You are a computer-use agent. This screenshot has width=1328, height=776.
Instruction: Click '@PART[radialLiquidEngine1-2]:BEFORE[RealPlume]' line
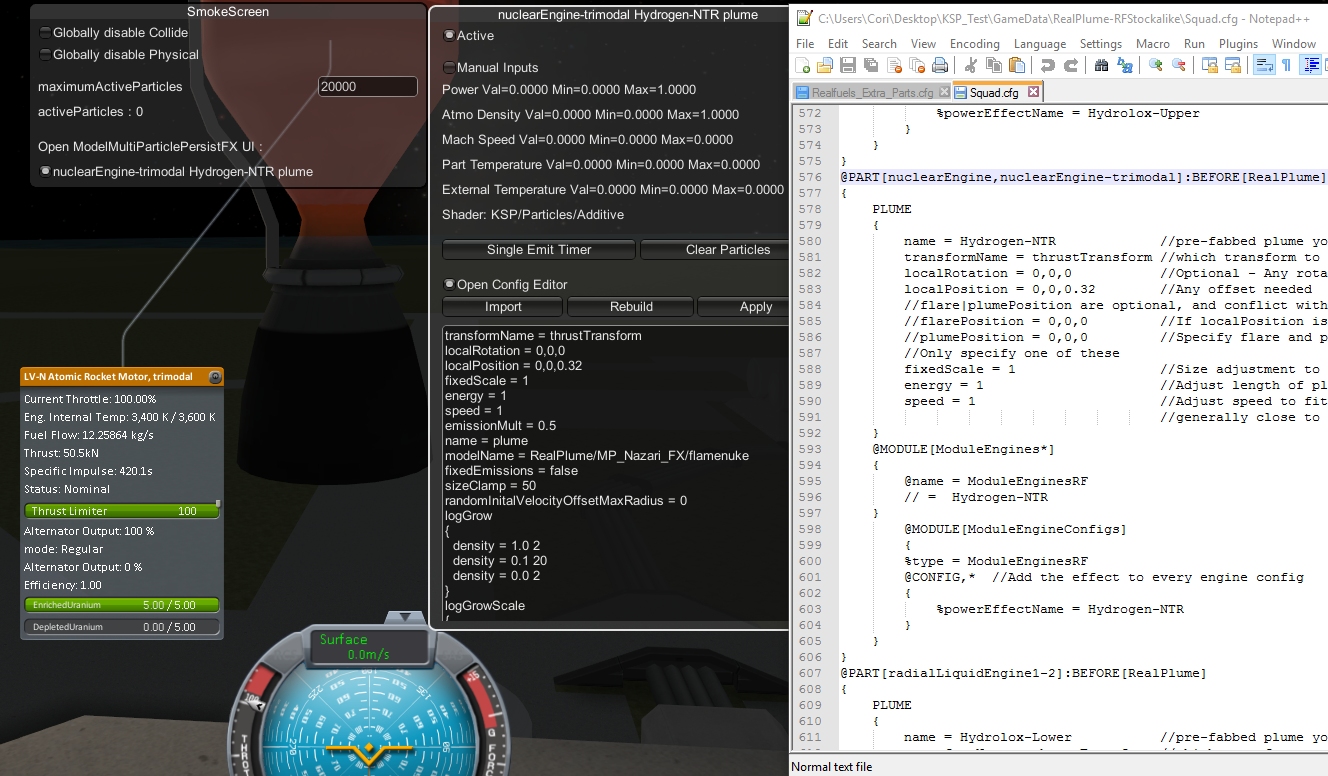tap(1023, 673)
